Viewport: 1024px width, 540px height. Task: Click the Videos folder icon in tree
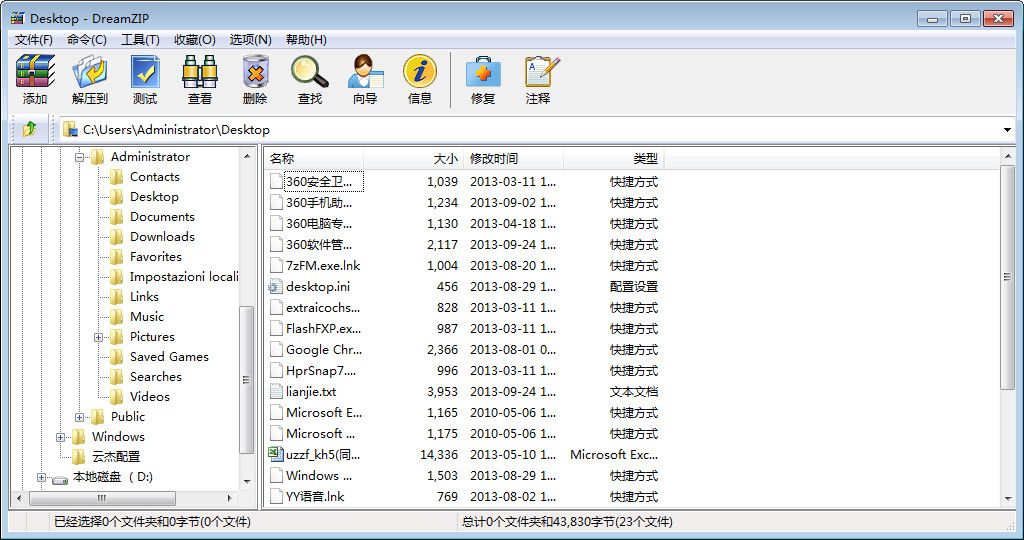pyautogui.click(x=117, y=397)
